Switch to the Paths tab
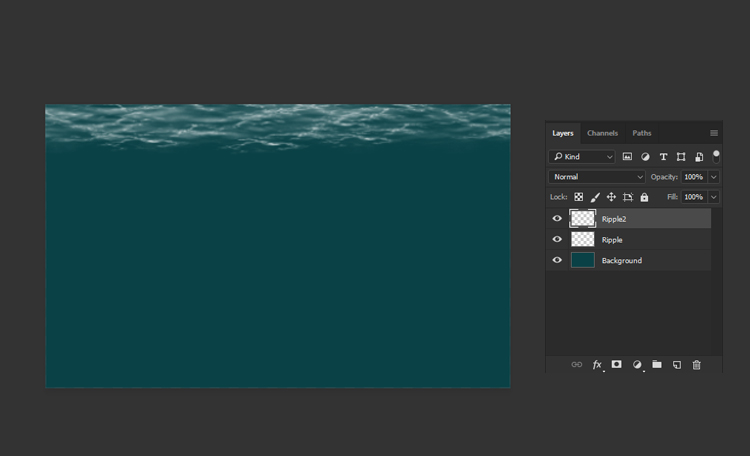750x456 pixels. coord(642,133)
